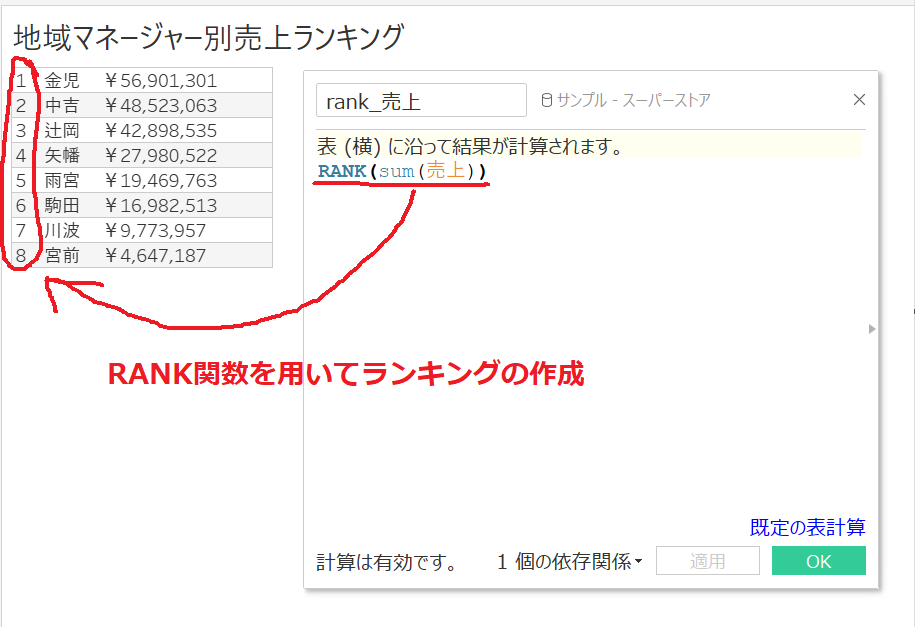915x627 pixels.
Task: Click the sheet title 地域マネージャー別売上ランキング
Action: click(x=208, y=37)
